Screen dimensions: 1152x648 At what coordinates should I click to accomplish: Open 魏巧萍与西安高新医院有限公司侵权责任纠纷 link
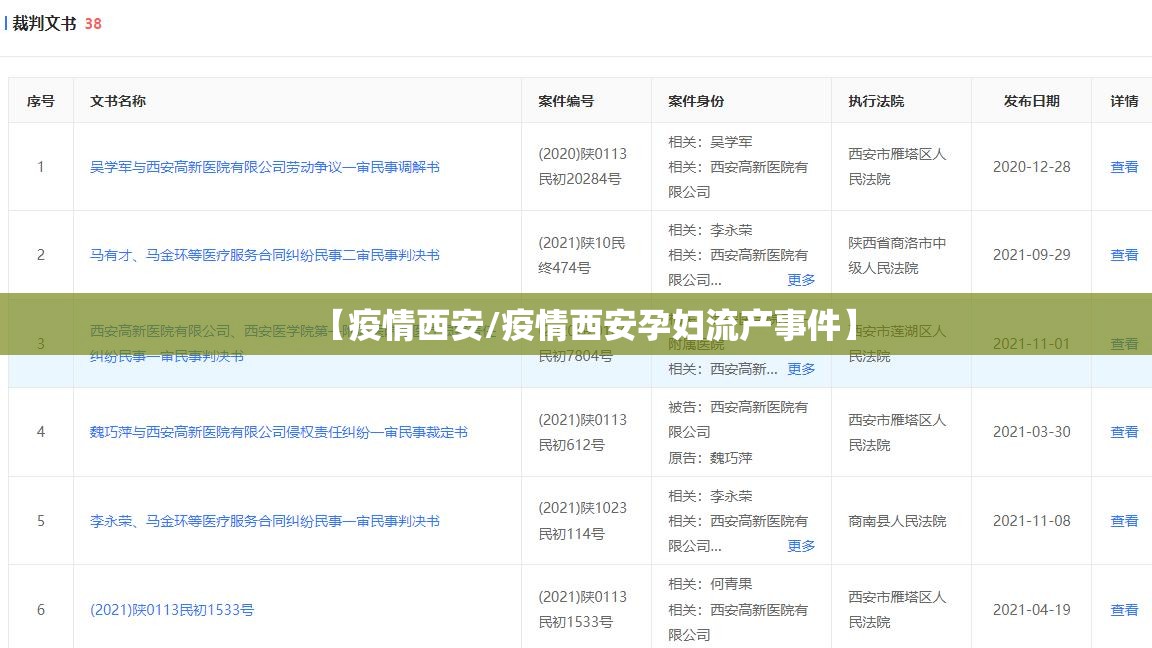point(278,432)
